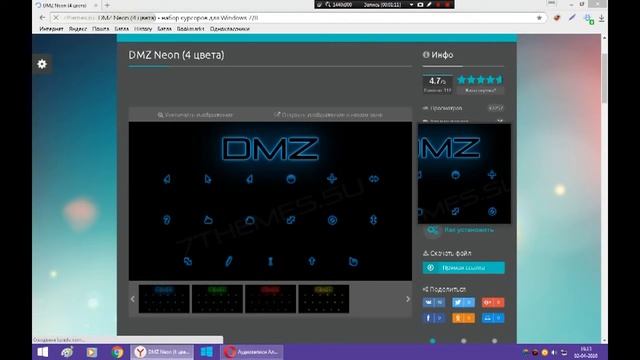The image size is (640, 360).
Task: Share on VK icon
Action: tap(433, 302)
